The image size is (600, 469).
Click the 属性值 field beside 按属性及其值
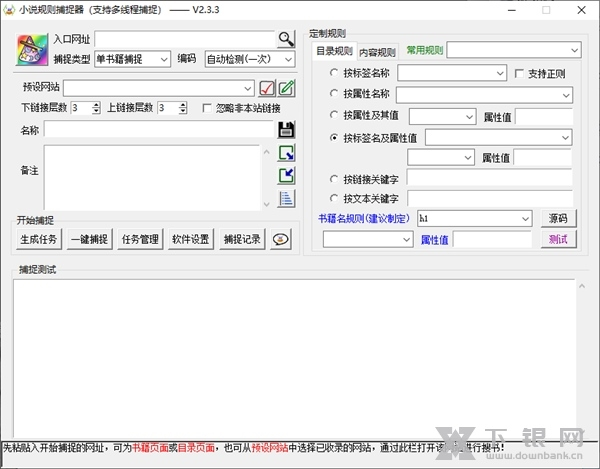[544, 116]
